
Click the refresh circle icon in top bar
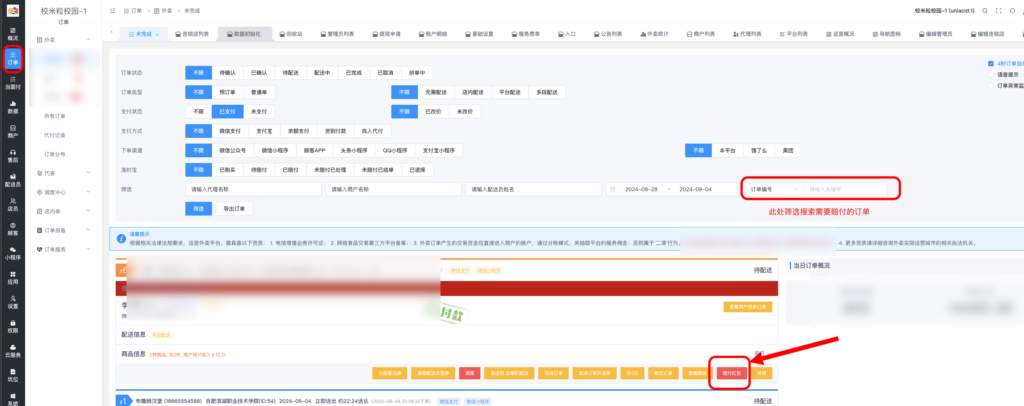(x=1012, y=11)
